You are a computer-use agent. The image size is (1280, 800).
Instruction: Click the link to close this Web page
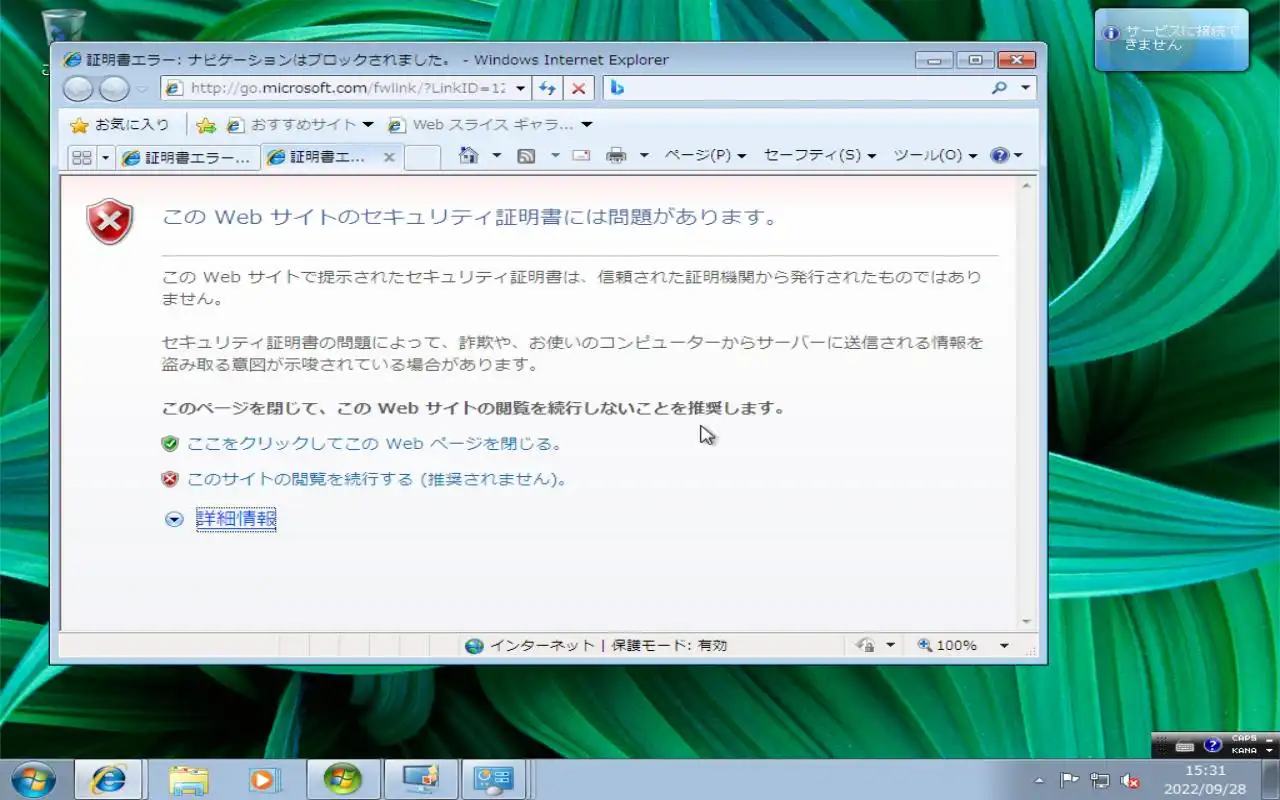pos(374,443)
